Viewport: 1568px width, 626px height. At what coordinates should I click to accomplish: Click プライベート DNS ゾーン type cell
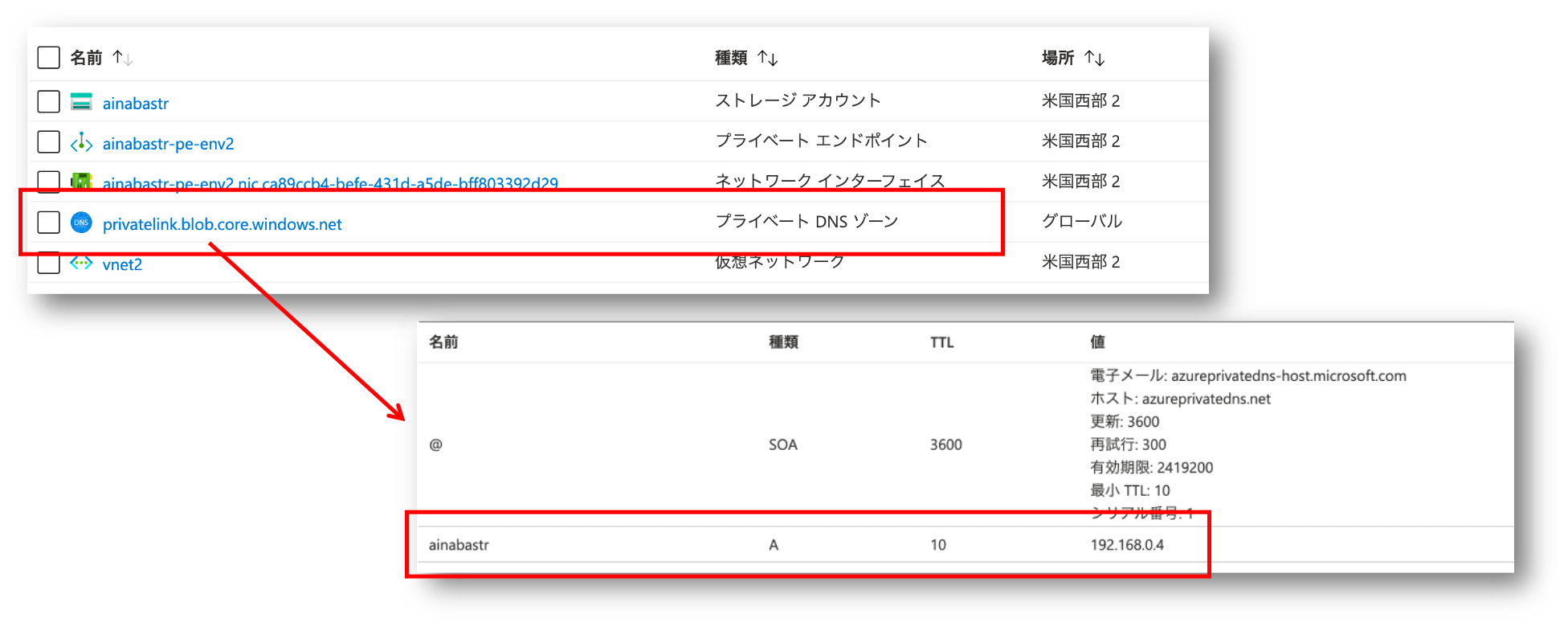click(806, 221)
